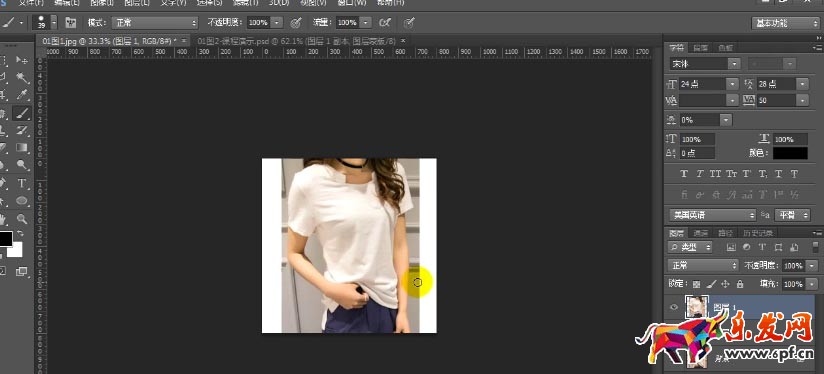Open the brush panel toggle icon
The height and width of the screenshot is (374, 824).
(x=71, y=23)
